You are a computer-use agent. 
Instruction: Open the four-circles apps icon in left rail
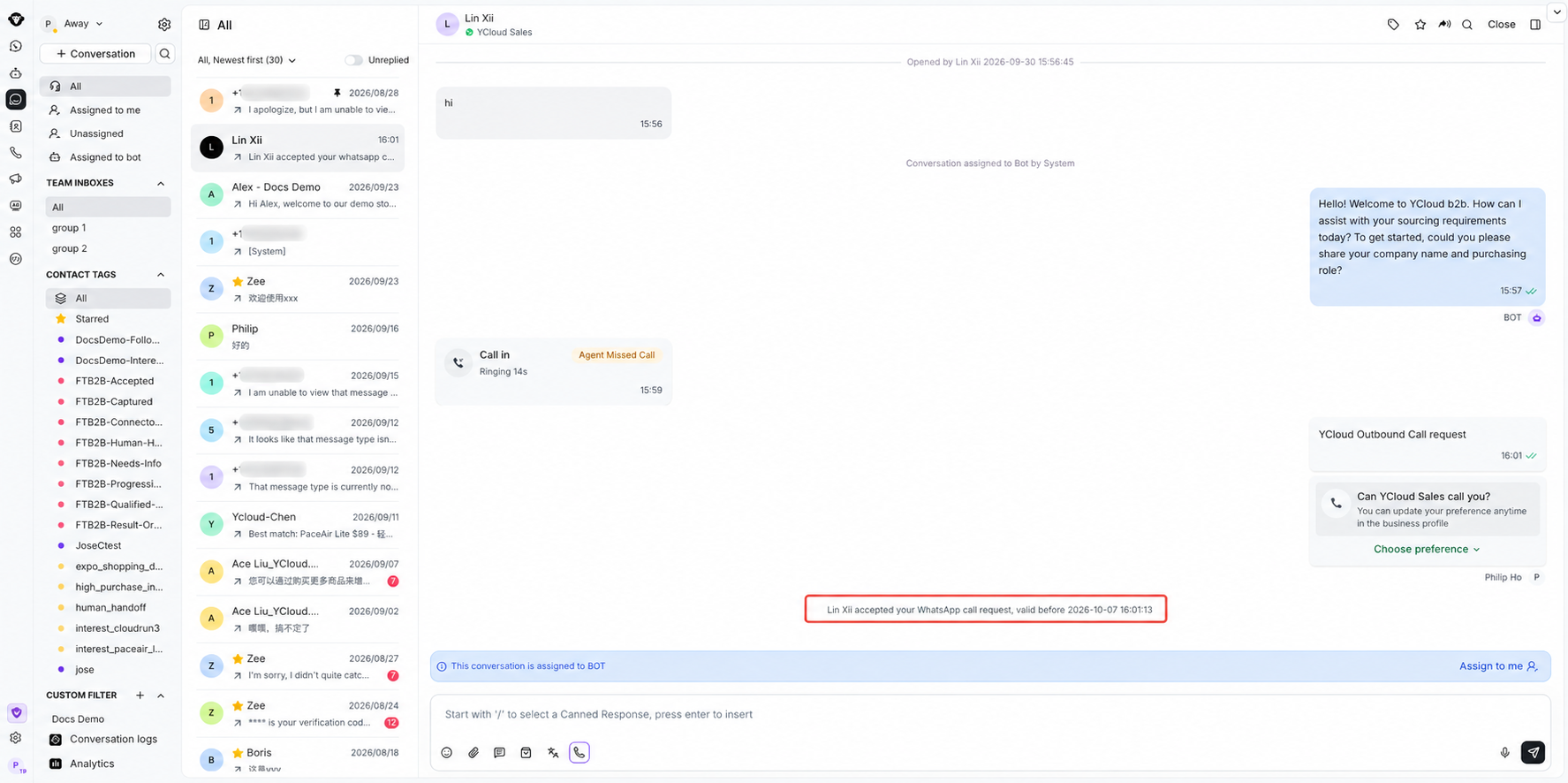click(16, 232)
